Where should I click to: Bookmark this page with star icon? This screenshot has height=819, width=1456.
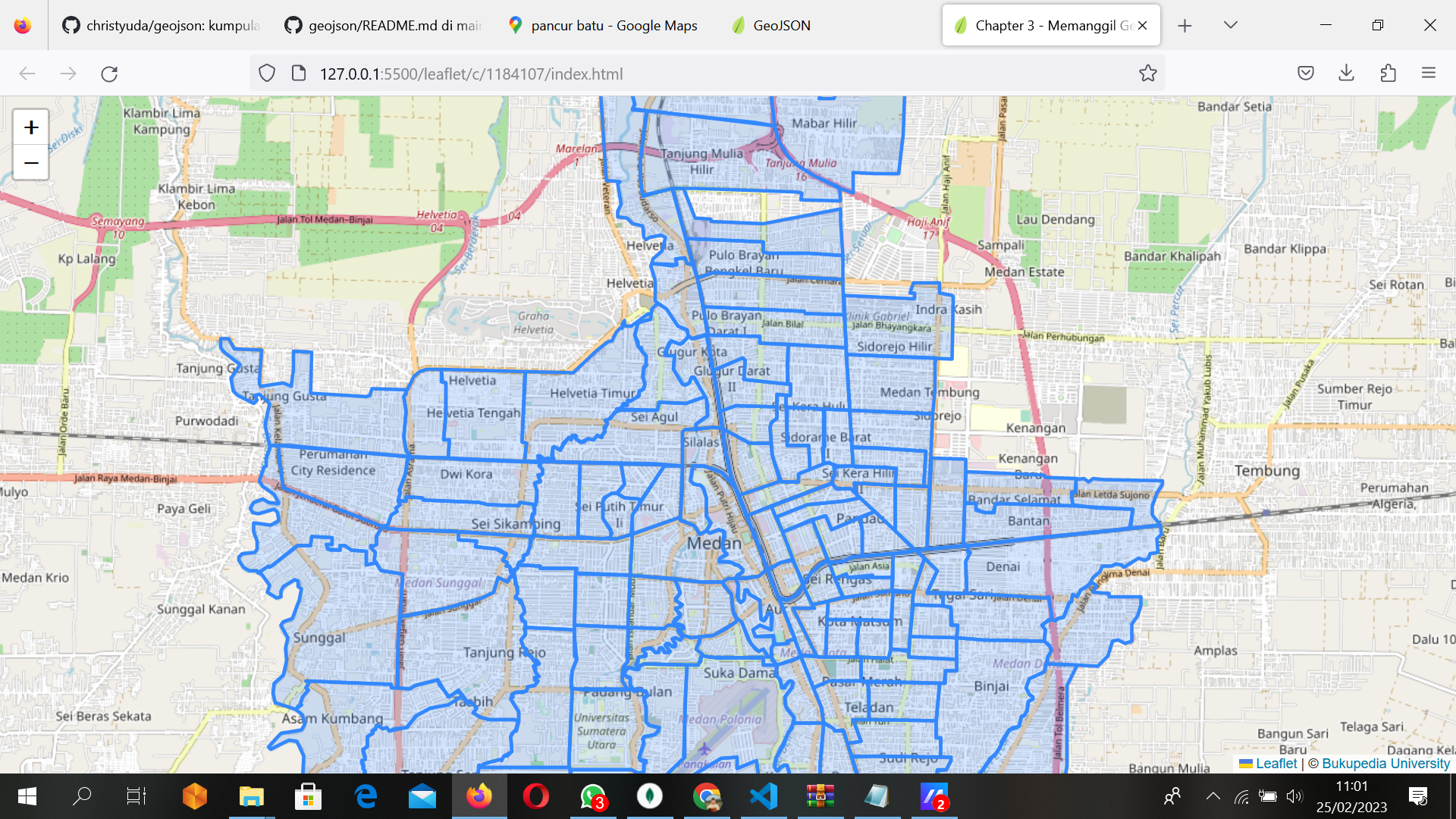pyautogui.click(x=1147, y=74)
